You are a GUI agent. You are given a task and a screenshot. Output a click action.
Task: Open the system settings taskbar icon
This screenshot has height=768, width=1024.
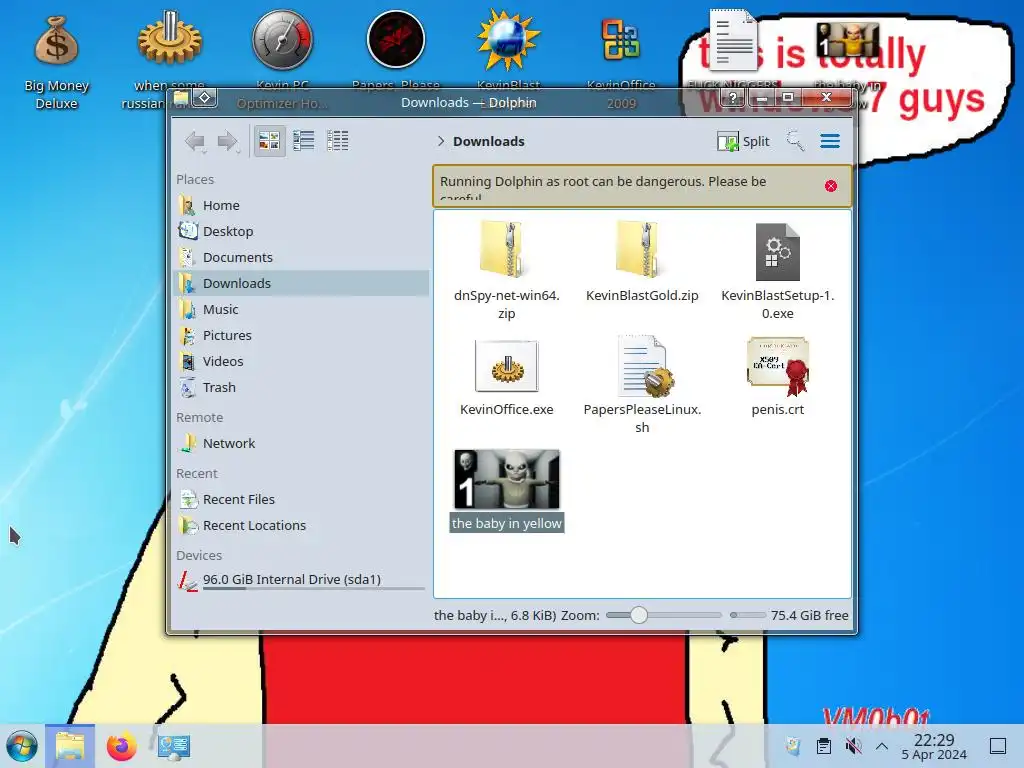click(x=173, y=746)
